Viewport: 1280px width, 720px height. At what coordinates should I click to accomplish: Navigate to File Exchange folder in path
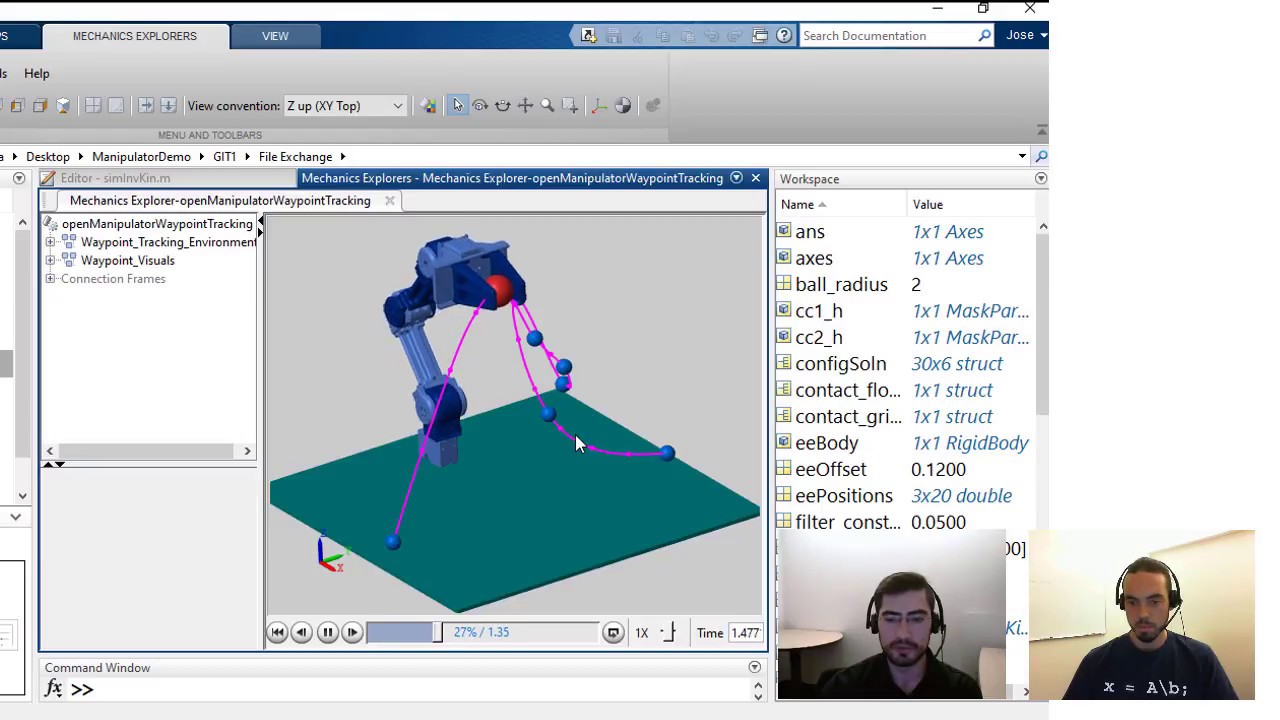(x=295, y=156)
